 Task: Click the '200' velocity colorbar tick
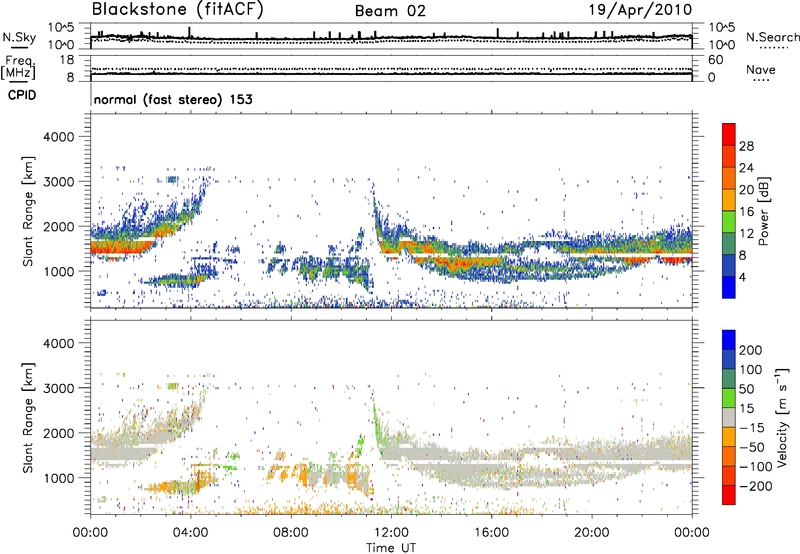[751, 350]
